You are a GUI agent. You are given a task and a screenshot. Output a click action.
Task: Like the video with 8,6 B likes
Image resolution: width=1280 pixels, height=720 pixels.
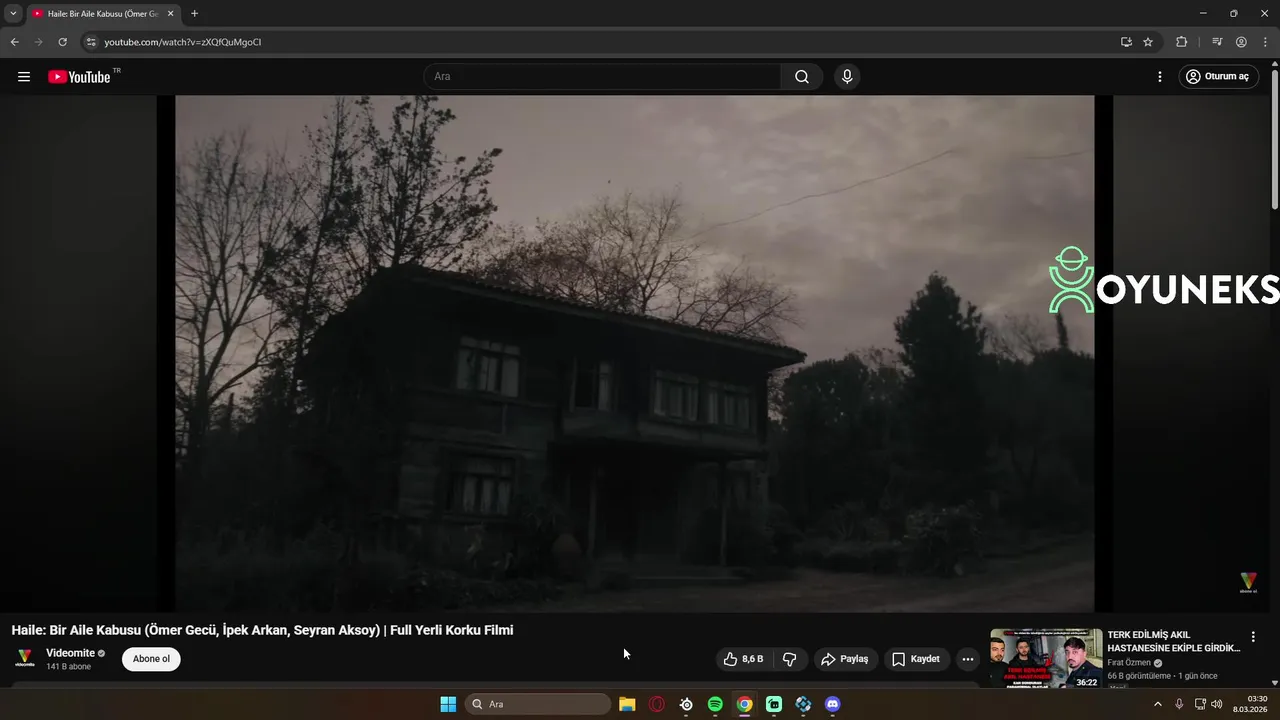pyautogui.click(x=742, y=659)
